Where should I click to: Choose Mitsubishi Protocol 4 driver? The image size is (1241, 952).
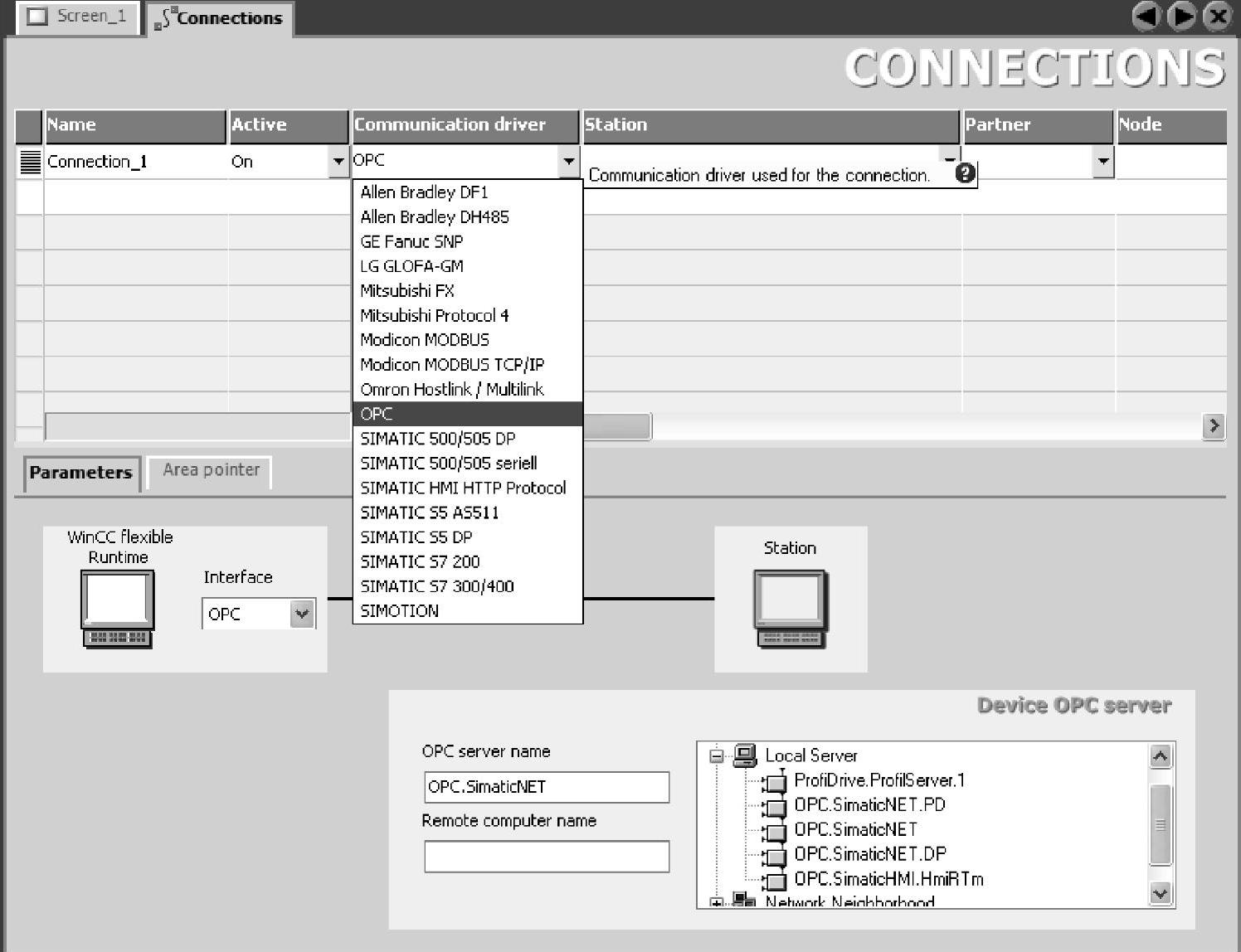click(x=468, y=316)
